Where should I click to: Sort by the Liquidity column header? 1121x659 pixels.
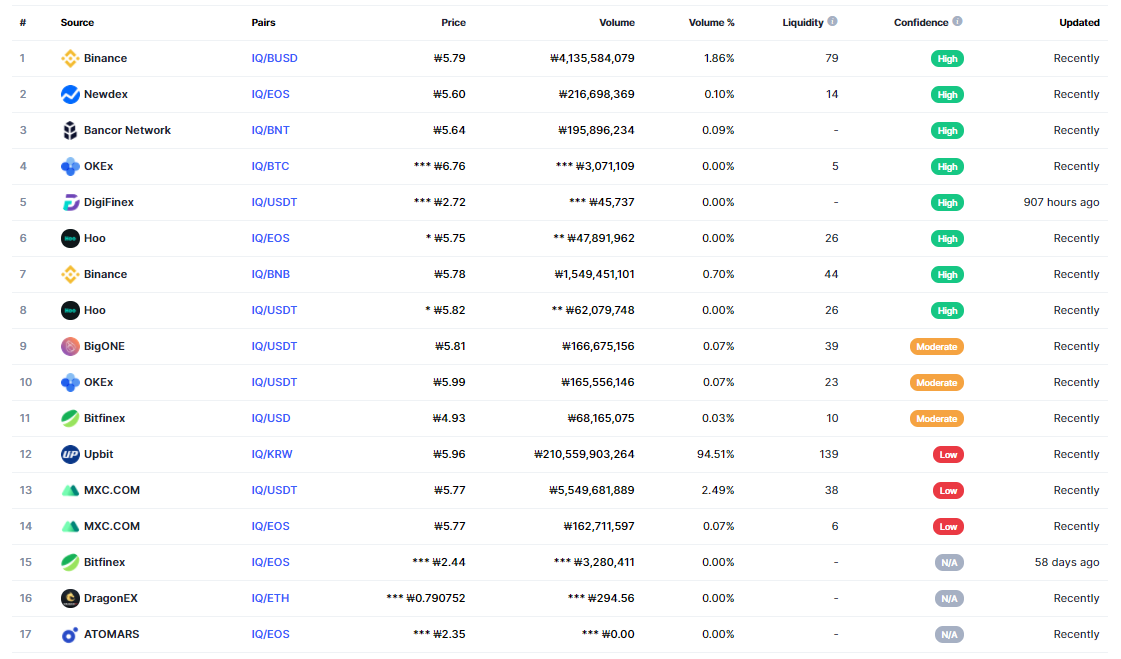pos(803,23)
